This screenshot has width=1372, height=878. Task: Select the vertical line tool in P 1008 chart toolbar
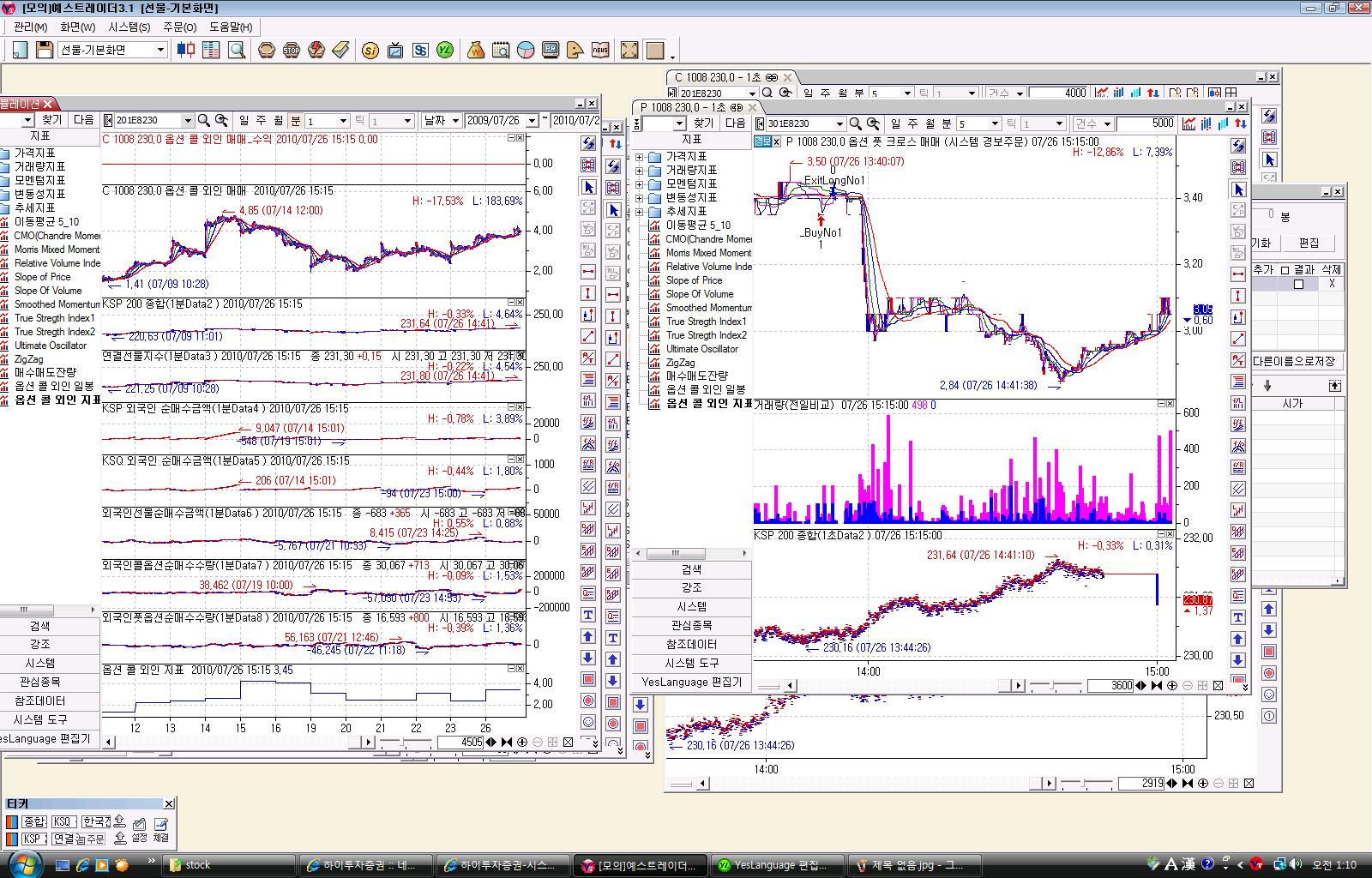tap(1238, 296)
